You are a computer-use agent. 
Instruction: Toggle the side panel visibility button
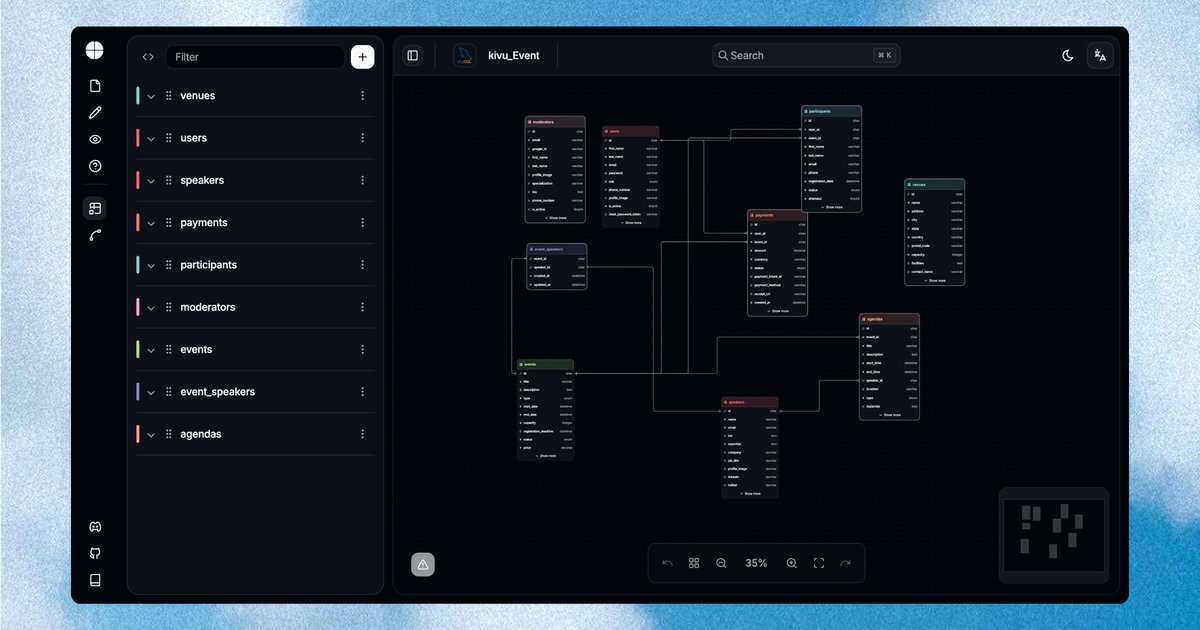coord(412,56)
